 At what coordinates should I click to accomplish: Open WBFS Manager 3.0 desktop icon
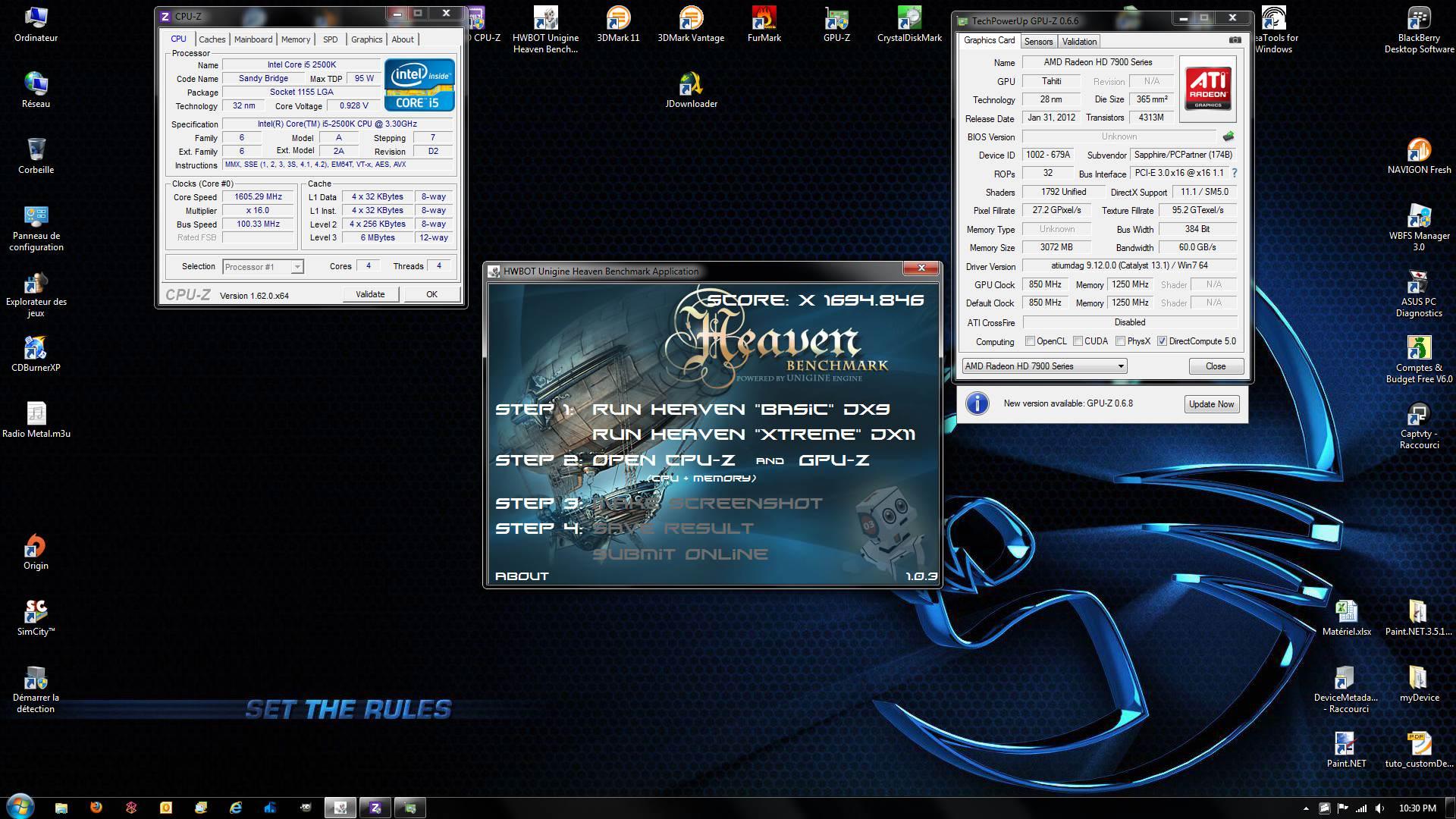(1419, 227)
